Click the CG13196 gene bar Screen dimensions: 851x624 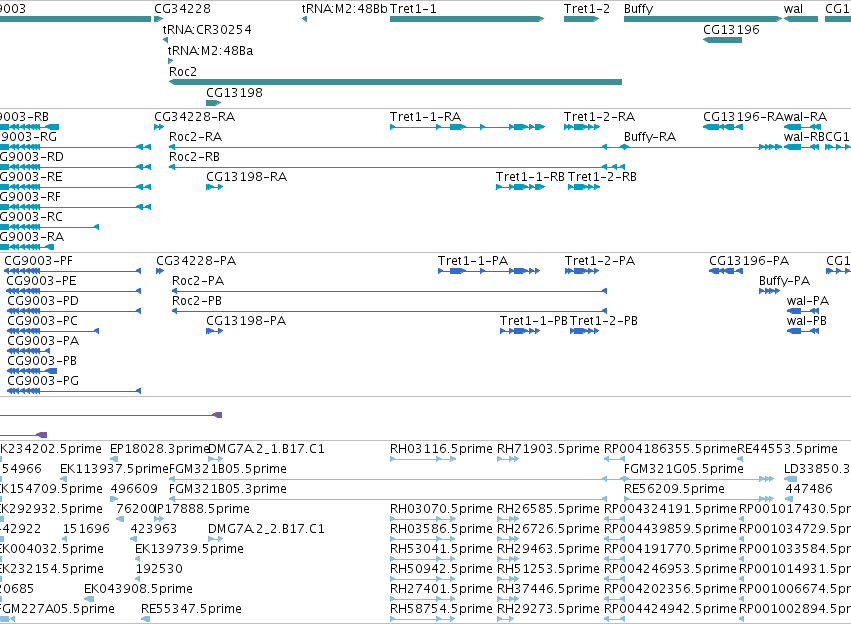coord(722,40)
